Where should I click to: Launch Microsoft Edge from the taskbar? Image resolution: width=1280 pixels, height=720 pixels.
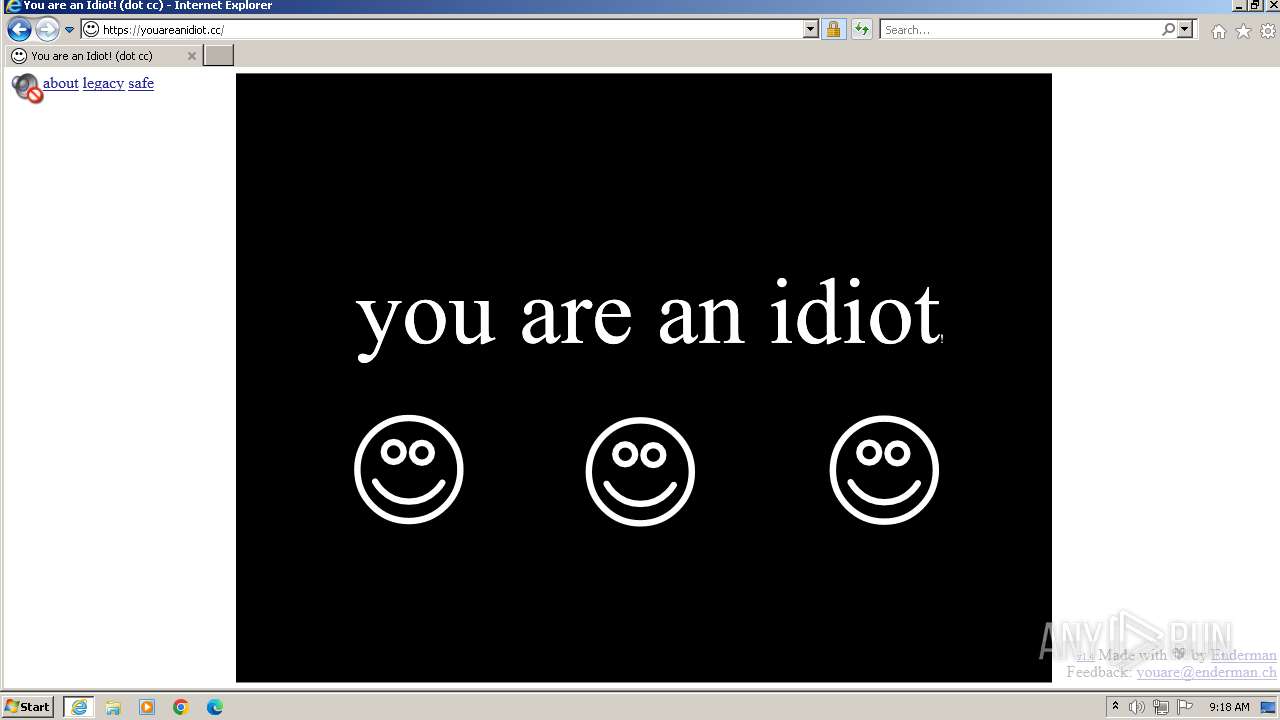click(x=215, y=707)
